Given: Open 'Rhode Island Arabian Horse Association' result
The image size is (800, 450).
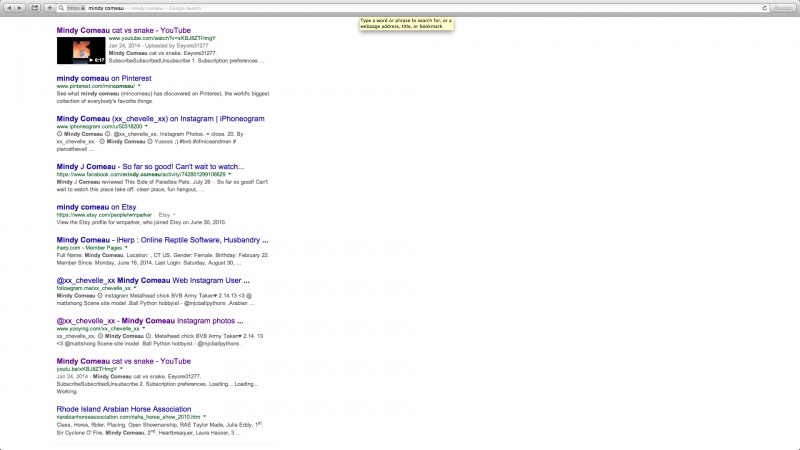Looking at the screenshot, I should (x=124, y=409).
